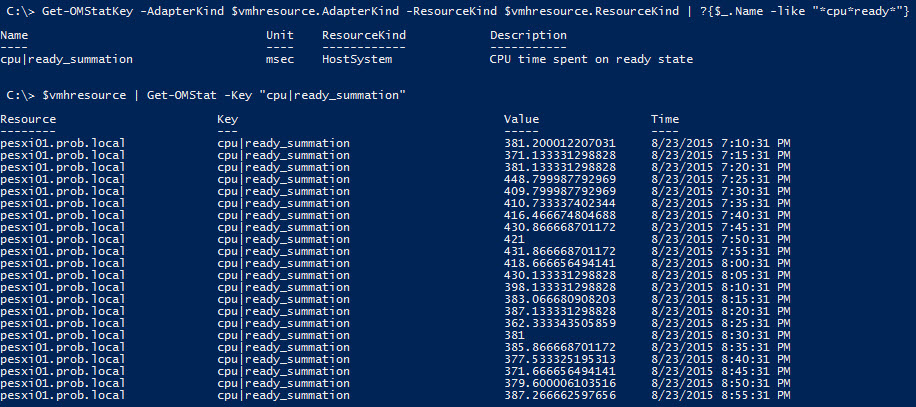Select timestamp 8/23/2015 8:00:31 PM
Image resolution: width=916 pixels, height=407 pixels.
click(x=721, y=263)
